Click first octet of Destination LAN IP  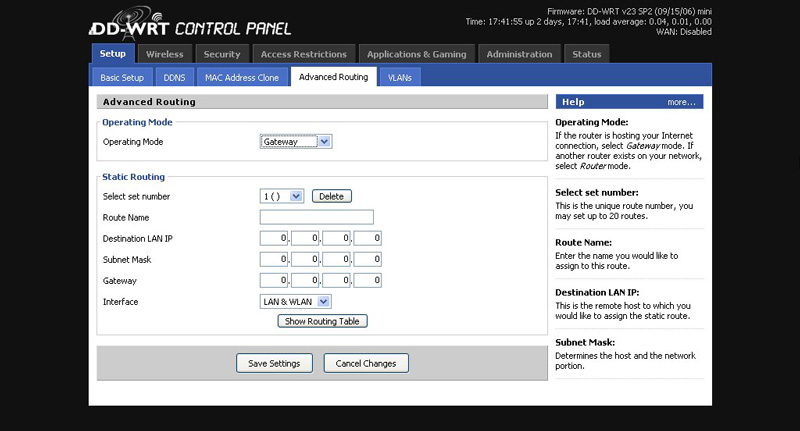click(x=274, y=238)
